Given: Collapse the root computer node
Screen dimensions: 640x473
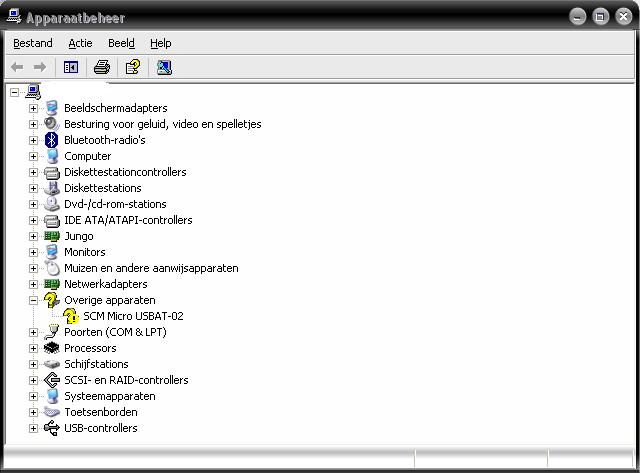Looking at the screenshot, I should (15, 92).
